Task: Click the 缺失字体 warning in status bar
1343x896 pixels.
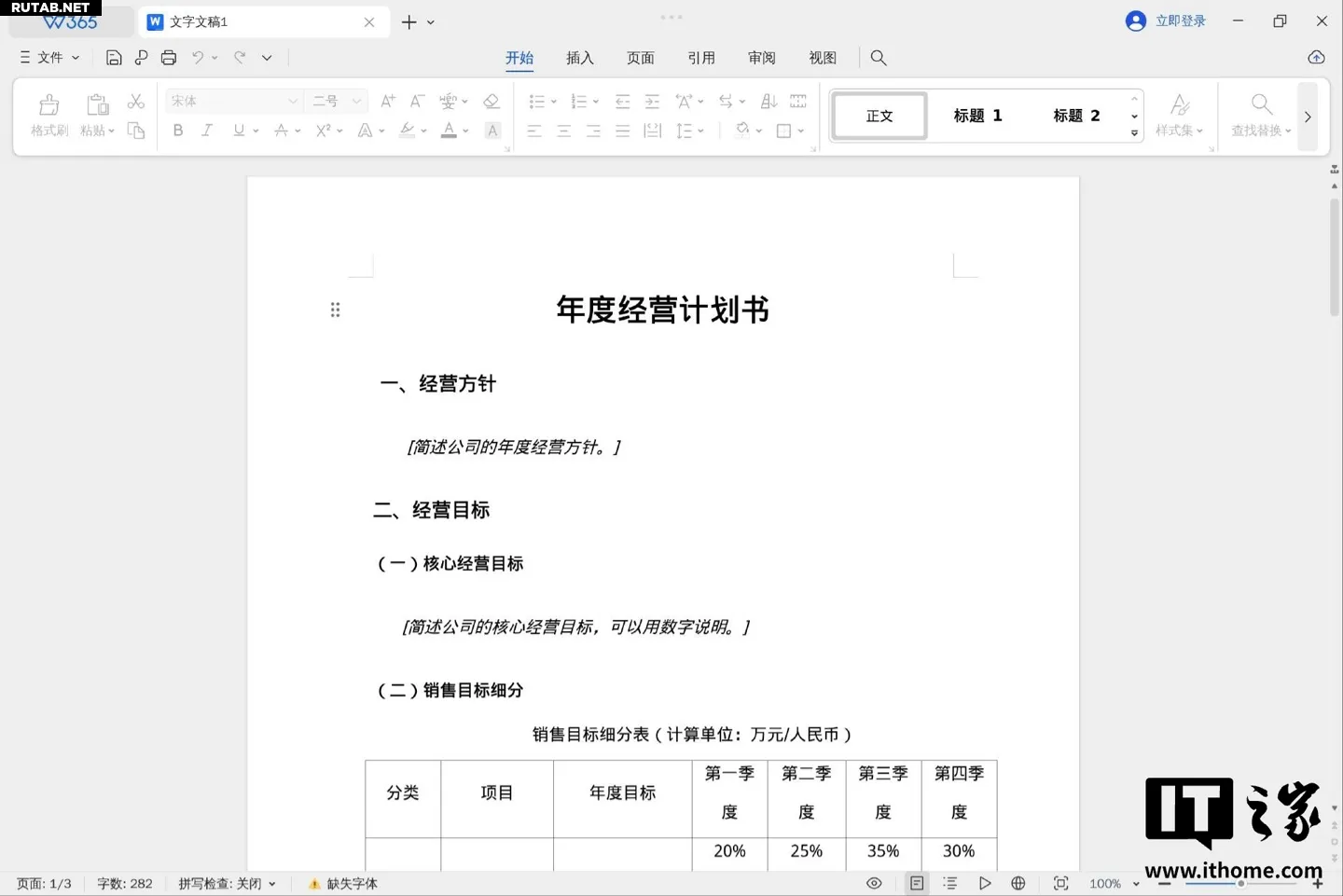Action: click(343, 884)
